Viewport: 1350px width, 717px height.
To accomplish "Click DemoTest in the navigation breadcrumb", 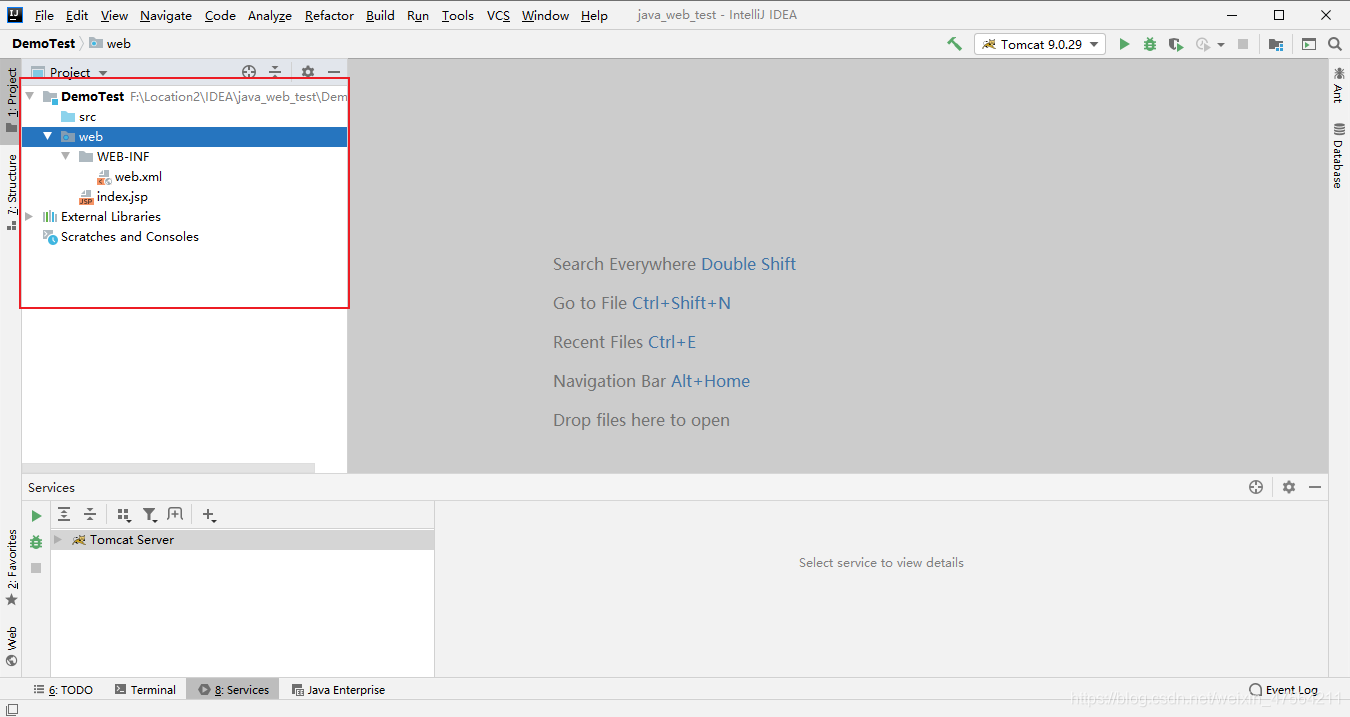I will point(43,43).
